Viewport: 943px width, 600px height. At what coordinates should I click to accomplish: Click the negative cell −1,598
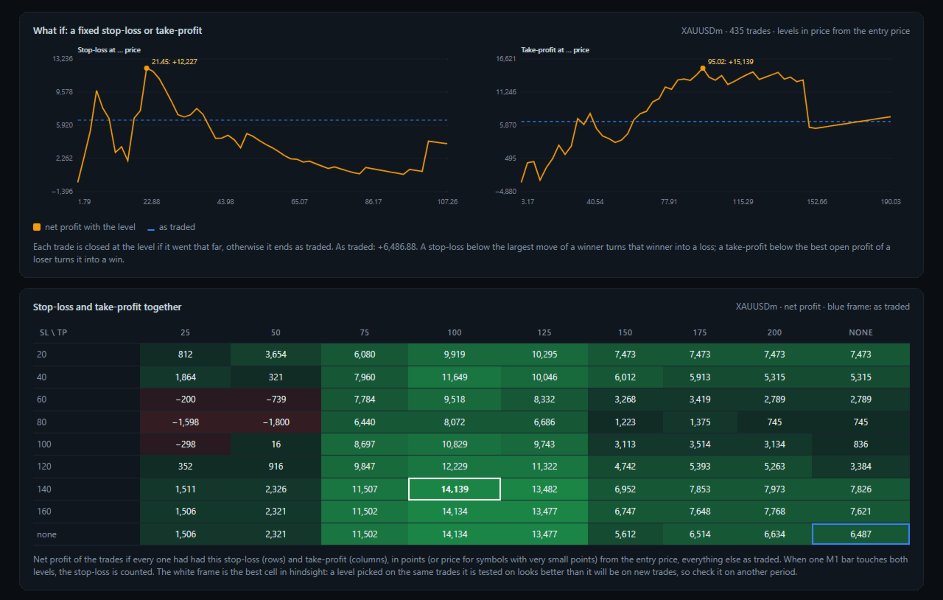click(x=185, y=422)
